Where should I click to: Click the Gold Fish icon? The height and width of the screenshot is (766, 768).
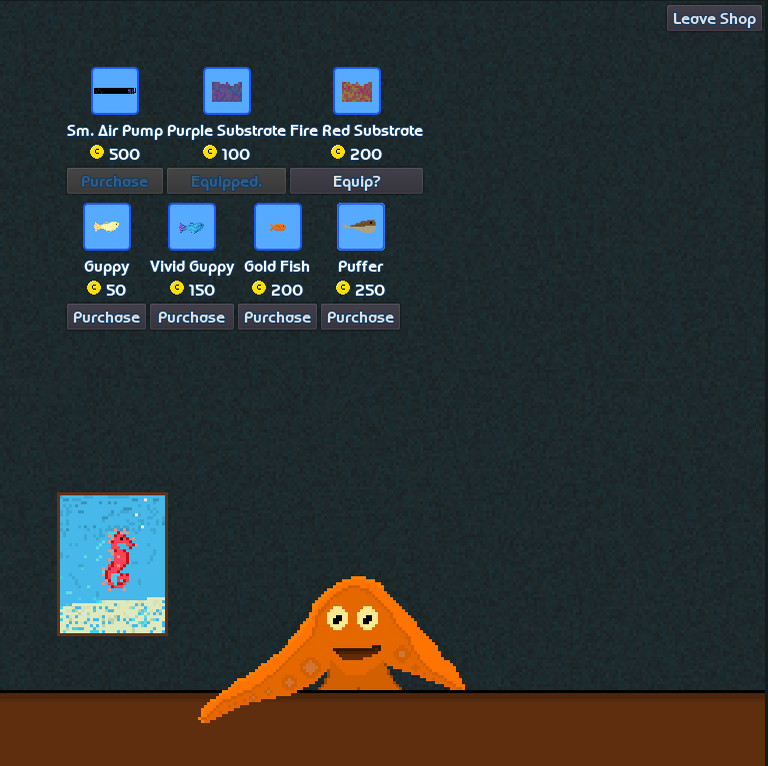(278, 227)
